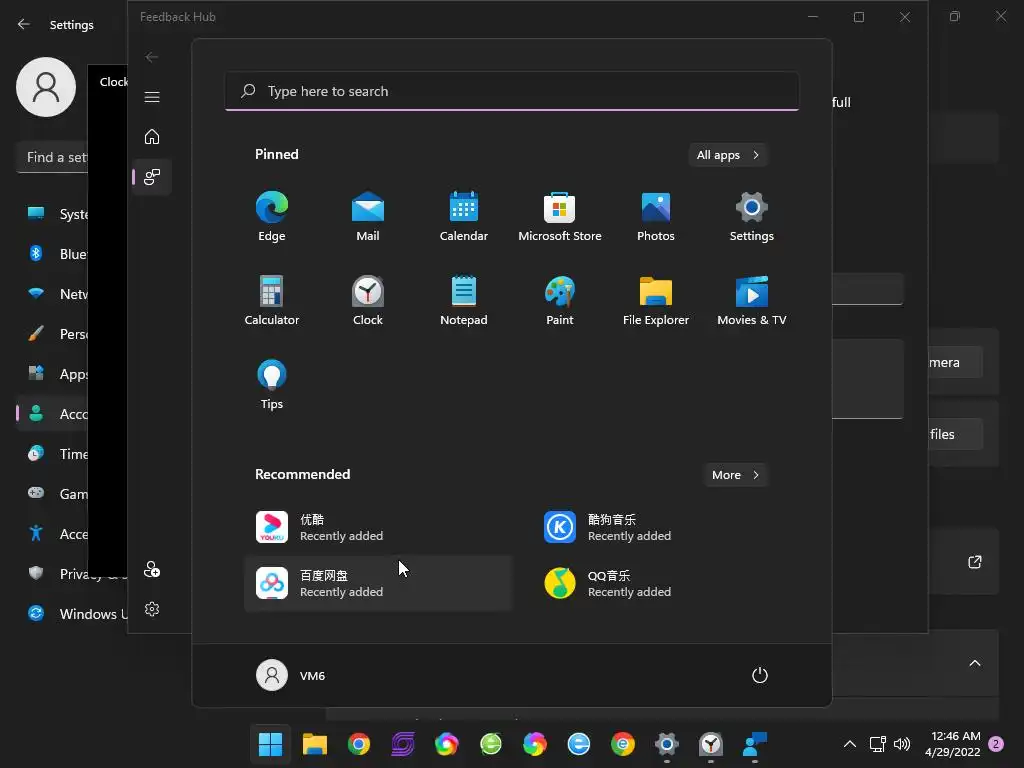Select Windows Update in Settings sidebar
This screenshot has height=768, width=1024.
(x=72, y=614)
